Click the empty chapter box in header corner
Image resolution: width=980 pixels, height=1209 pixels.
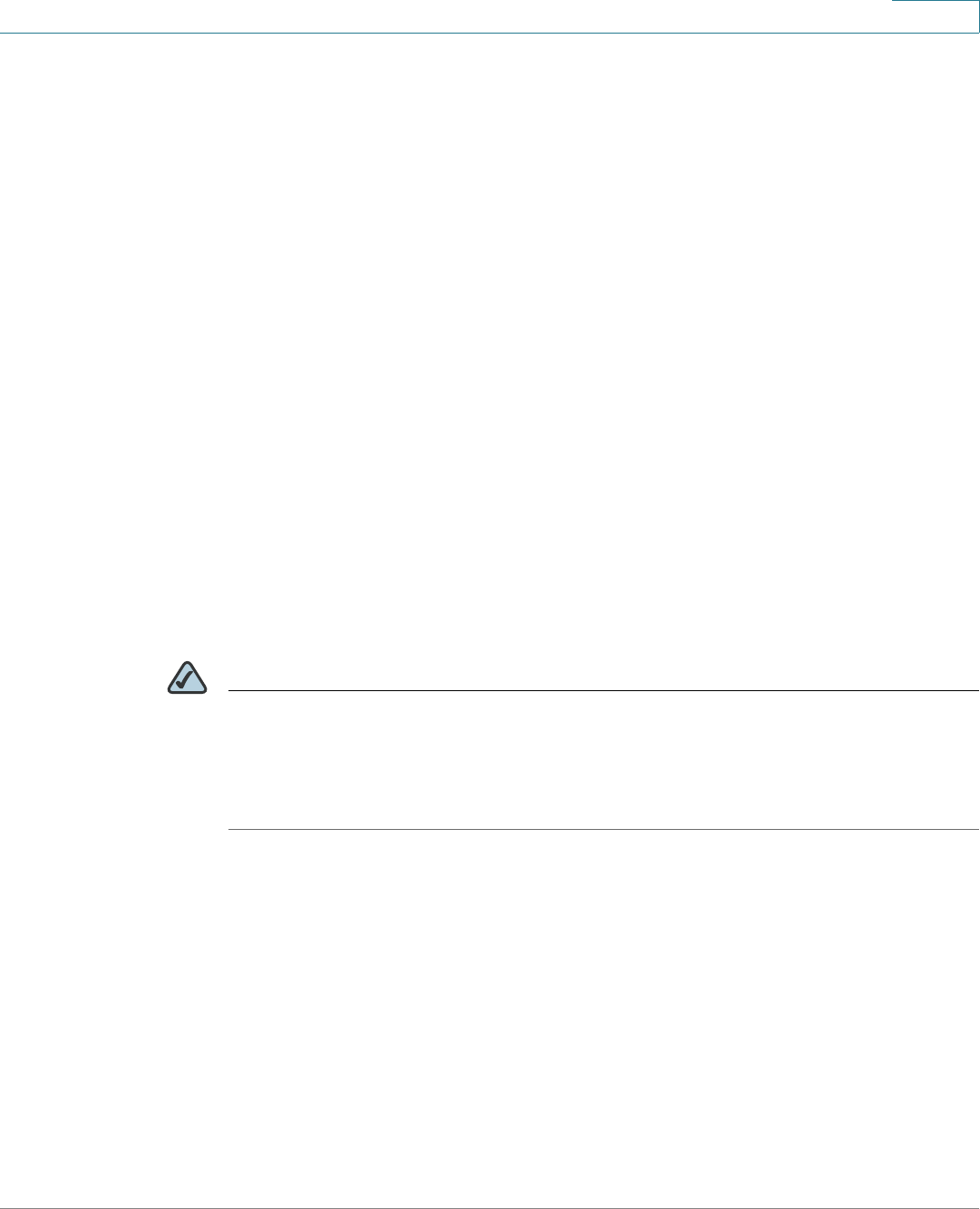tap(936, 16)
